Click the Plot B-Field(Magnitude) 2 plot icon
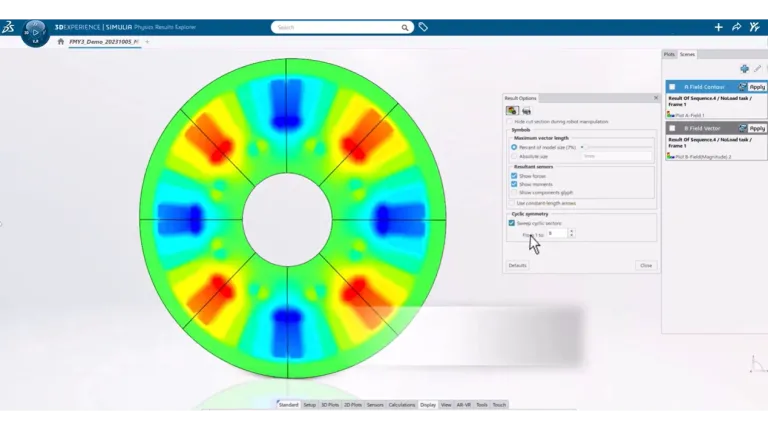The height and width of the screenshot is (430, 768). coord(671,156)
